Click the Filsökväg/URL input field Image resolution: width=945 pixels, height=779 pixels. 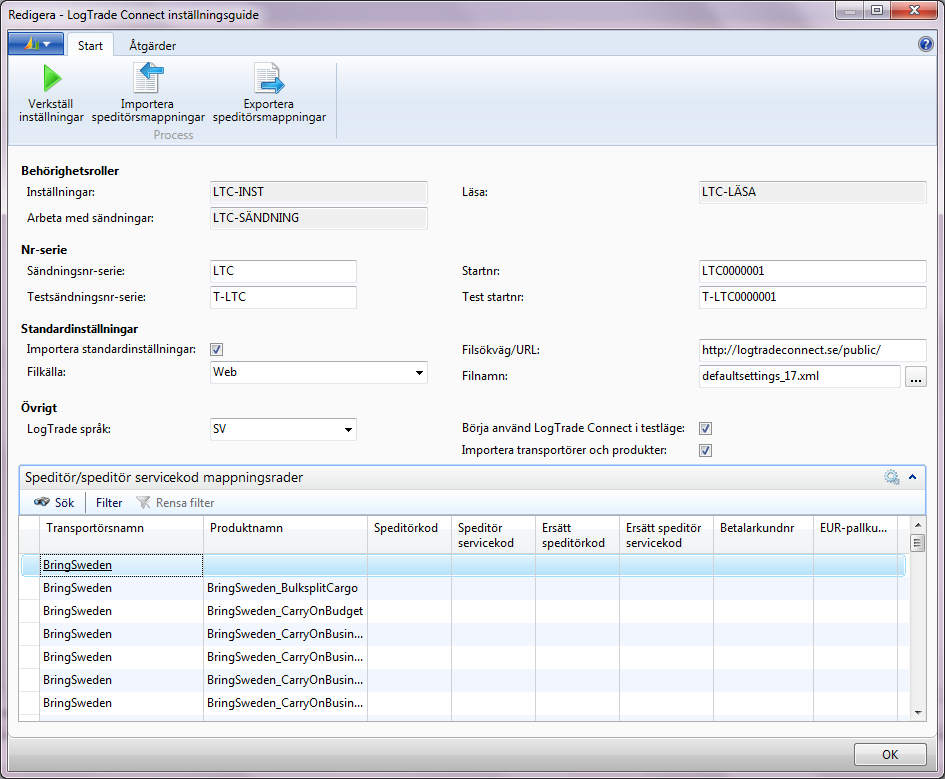pos(812,350)
